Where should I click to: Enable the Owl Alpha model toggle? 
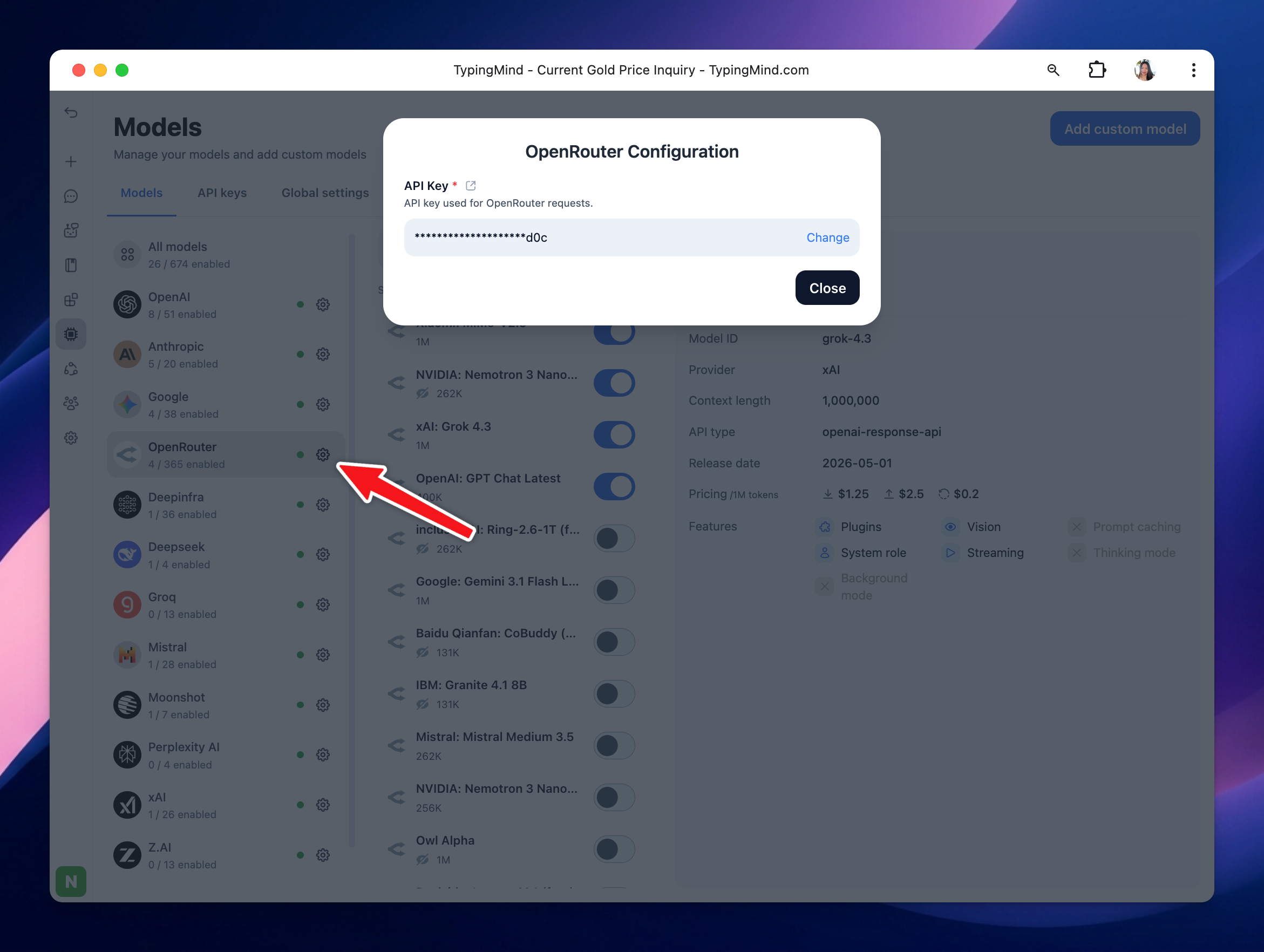click(x=614, y=849)
